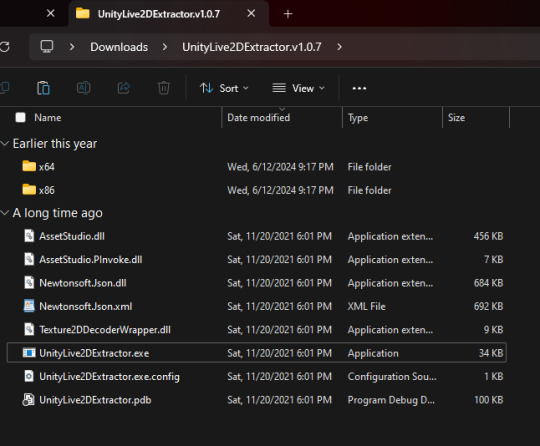Click the x86 folder name
The width and height of the screenshot is (540, 446).
[x=46, y=190]
